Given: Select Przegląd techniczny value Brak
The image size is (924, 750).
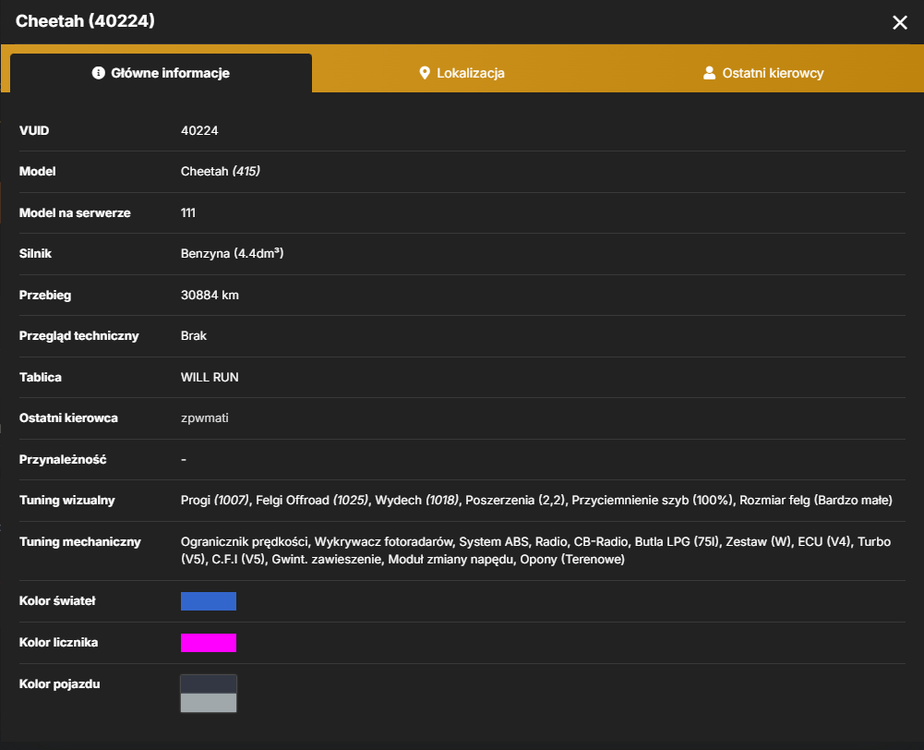Looking at the screenshot, I should tap(193, 336).
